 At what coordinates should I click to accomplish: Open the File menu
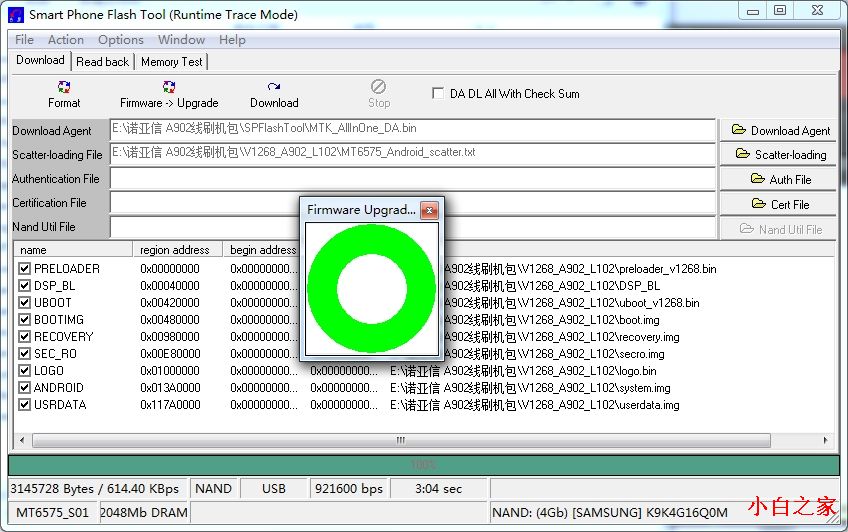(x=24, y=39)
